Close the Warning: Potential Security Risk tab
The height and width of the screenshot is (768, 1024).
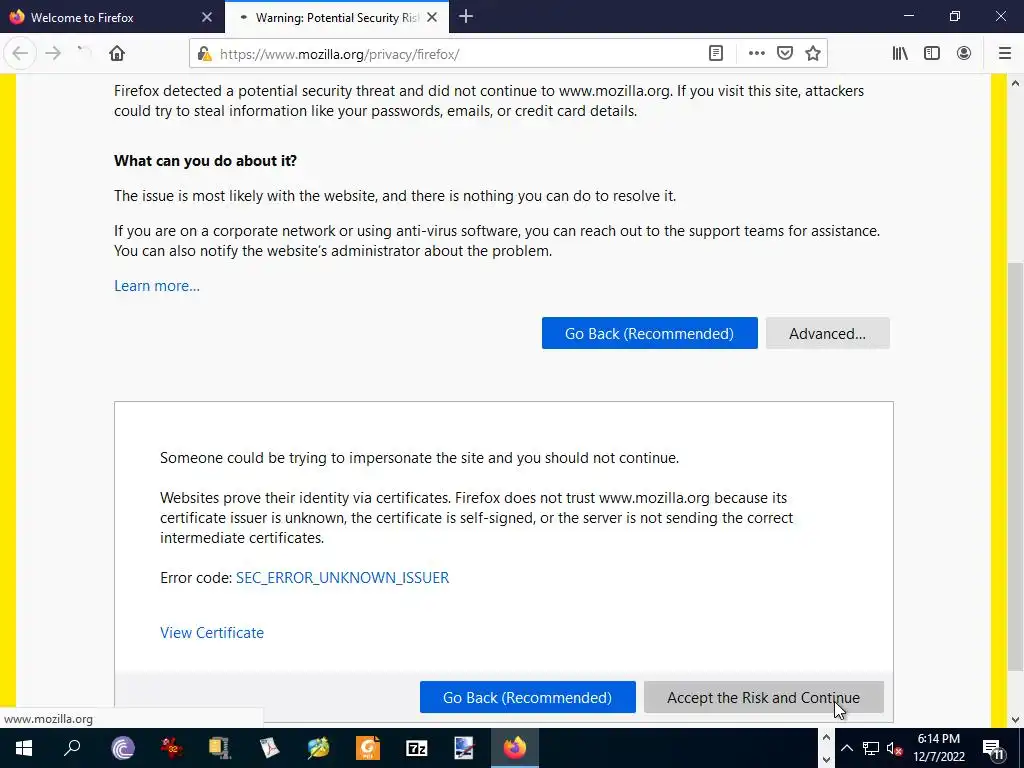click(x=432, y=17)
